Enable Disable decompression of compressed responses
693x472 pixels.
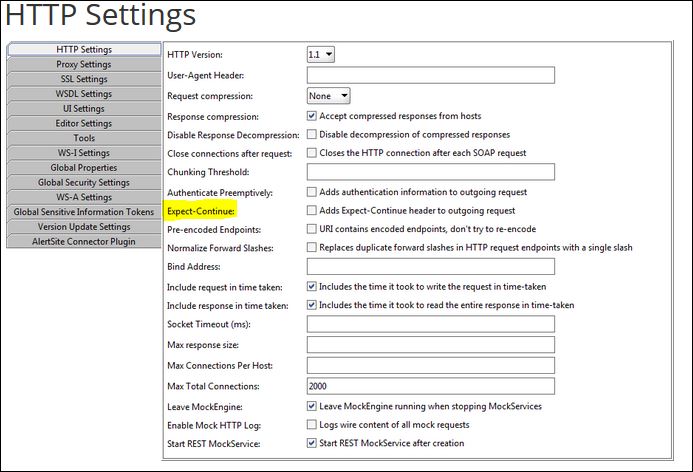click(x=312, y=134)
